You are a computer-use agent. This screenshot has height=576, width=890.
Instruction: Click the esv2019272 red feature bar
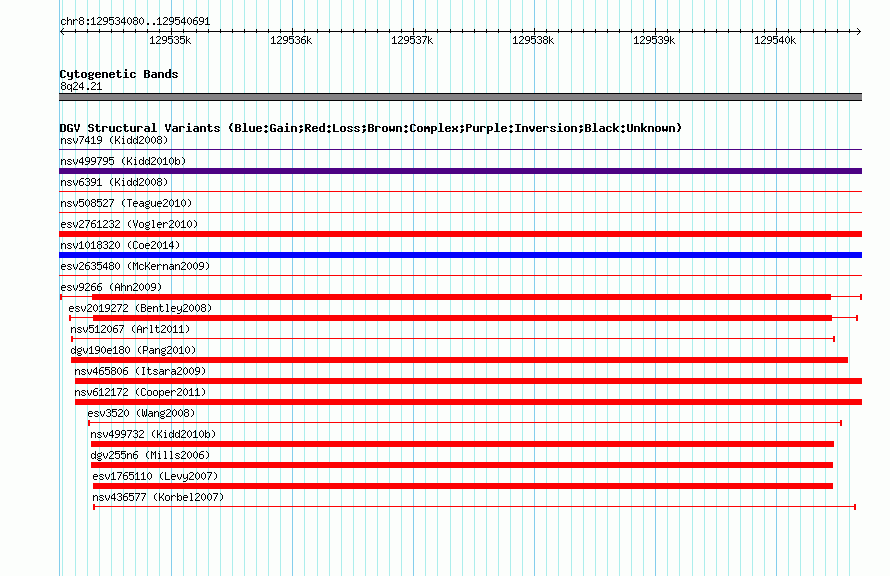pyautogui.click(x=463, y=318)
